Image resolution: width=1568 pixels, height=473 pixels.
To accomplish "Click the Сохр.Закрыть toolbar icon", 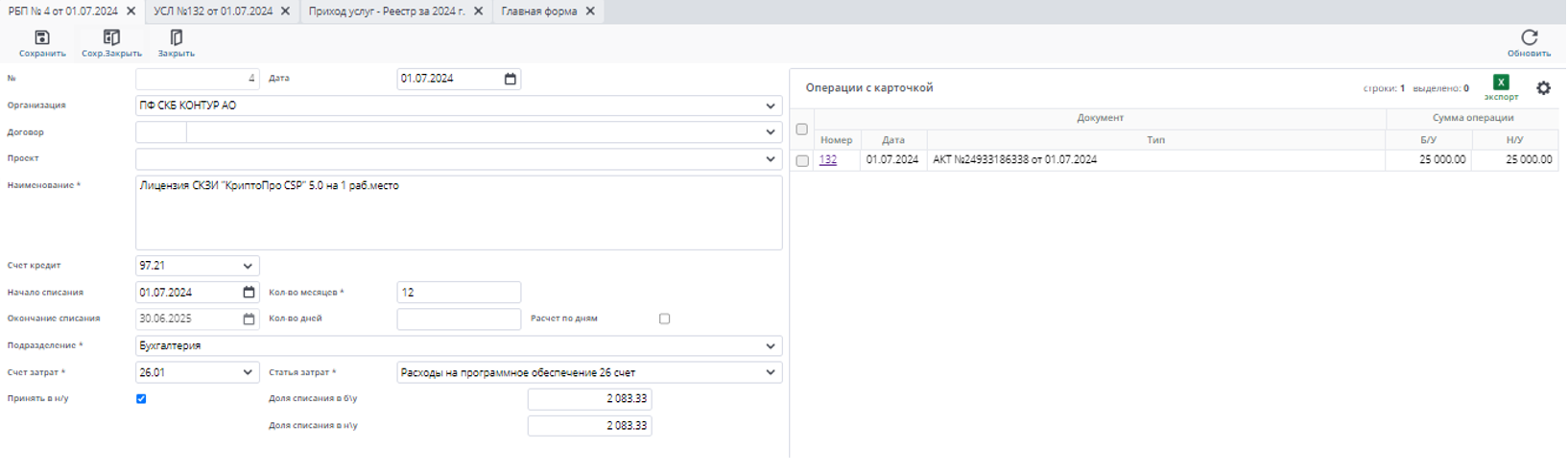I will (111, 38).
